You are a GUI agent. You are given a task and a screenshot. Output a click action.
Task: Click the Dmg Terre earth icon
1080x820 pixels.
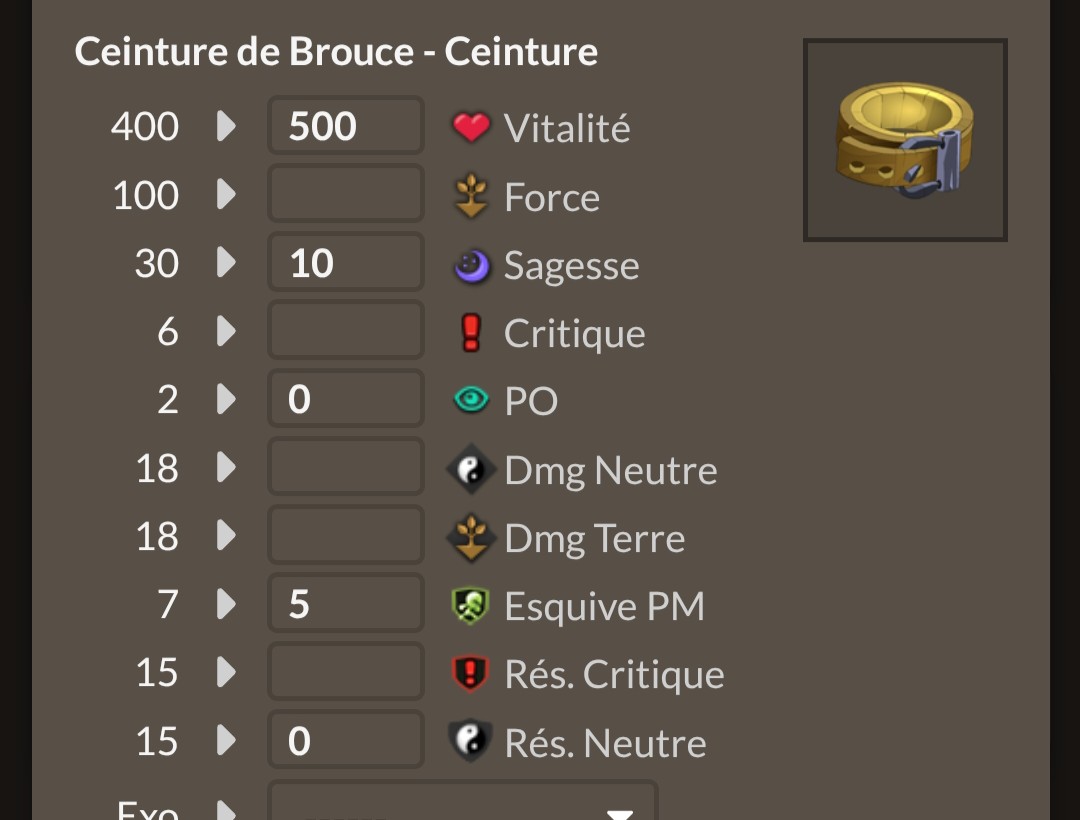tap(471, 537)
